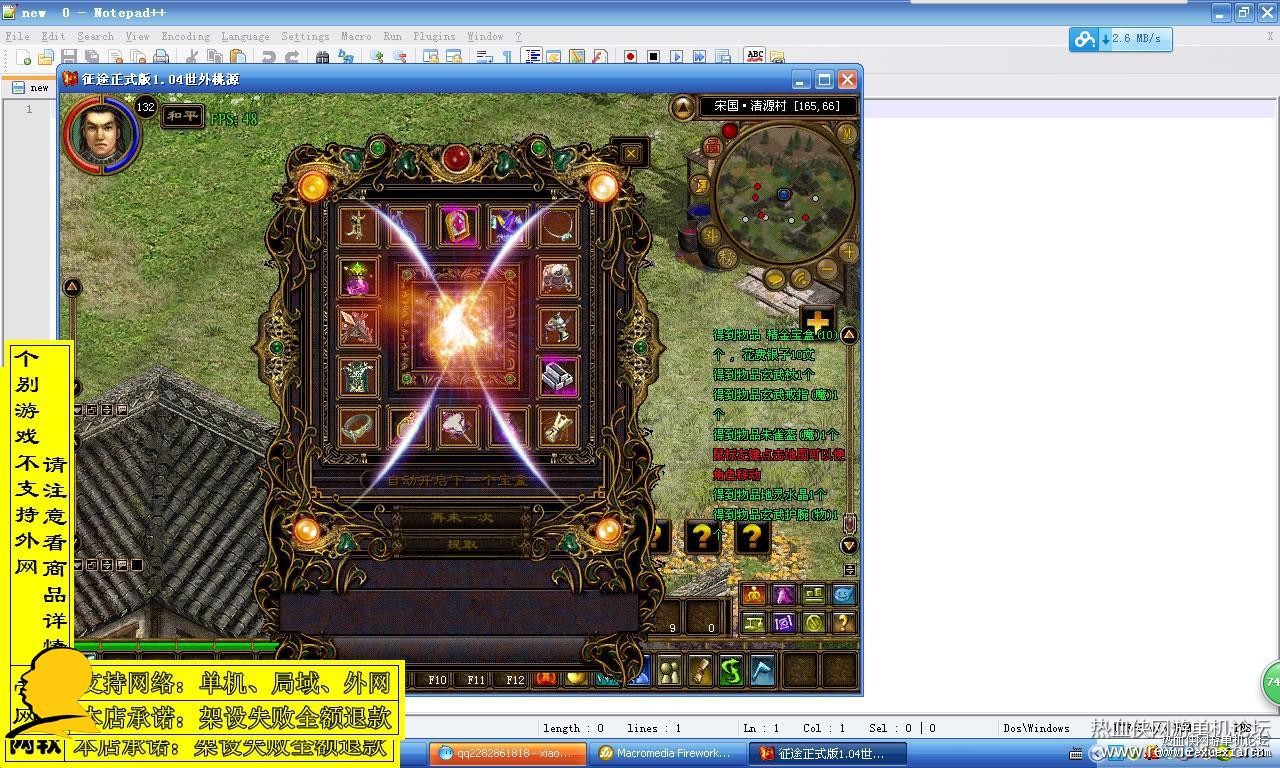Open the Language menu in Notepad++
1280x768 pixels.
pos(245,36)
